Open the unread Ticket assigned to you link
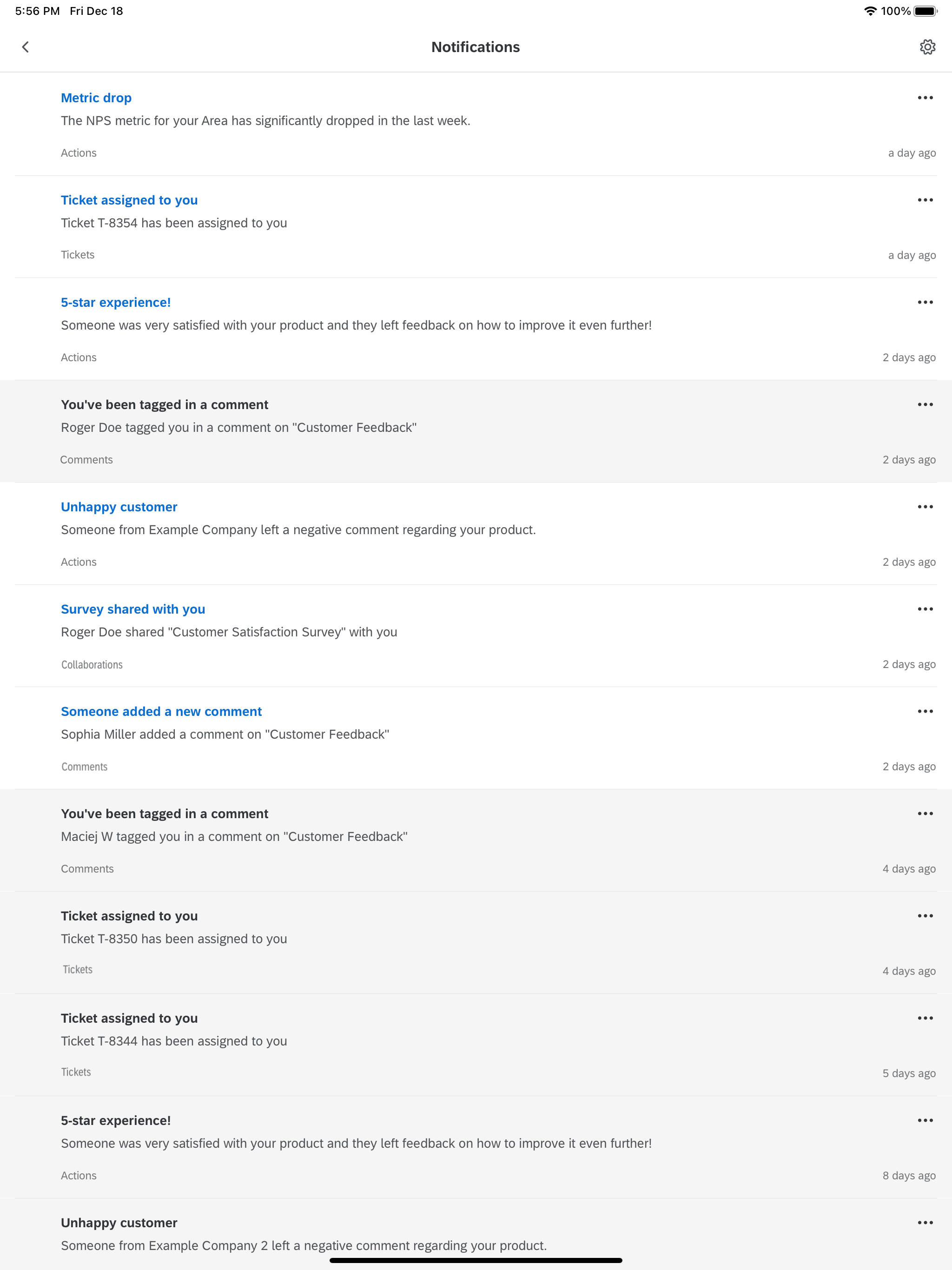The width and height of the screenshot is (952, 1270). point(129,200)
